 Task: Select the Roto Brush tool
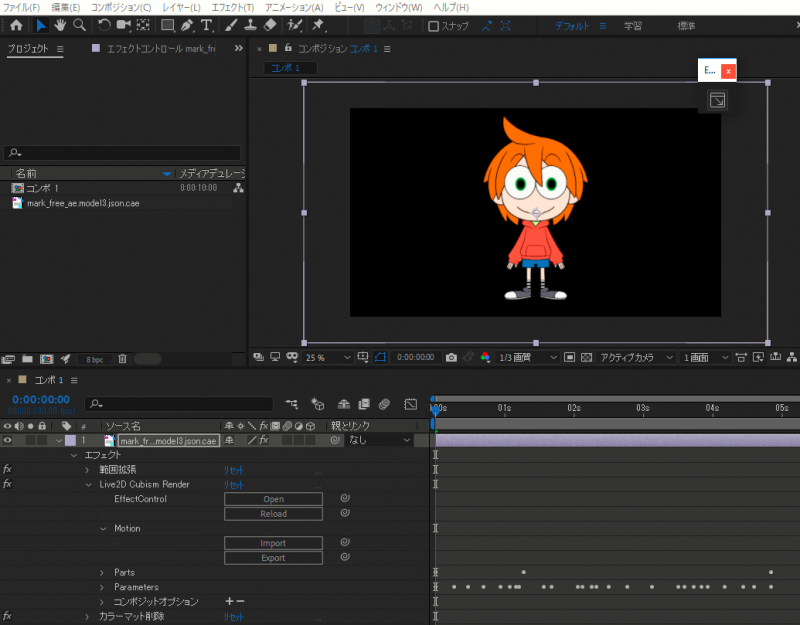coord(294,25)
